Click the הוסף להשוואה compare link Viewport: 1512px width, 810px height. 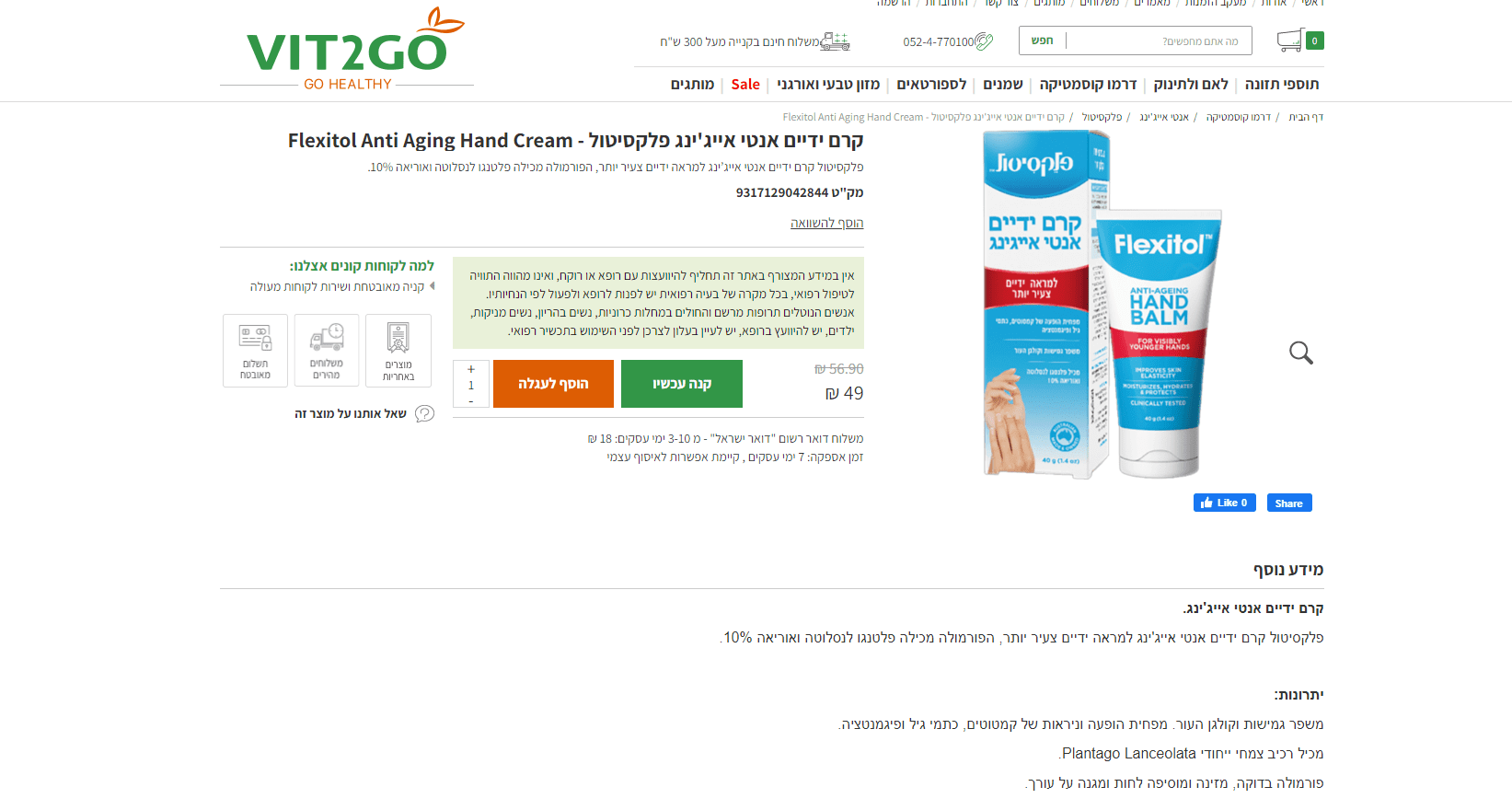[x=826, y=224]
